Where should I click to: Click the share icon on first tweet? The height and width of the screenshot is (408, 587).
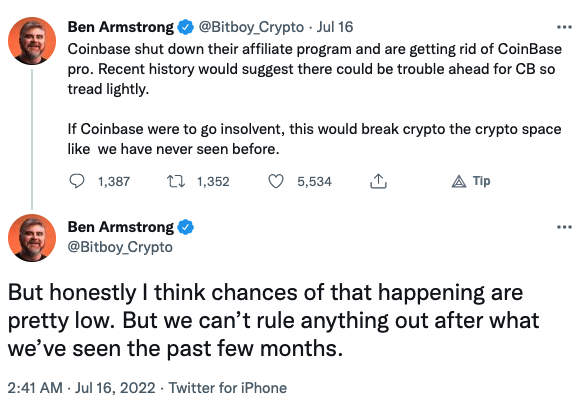point(378,181)
